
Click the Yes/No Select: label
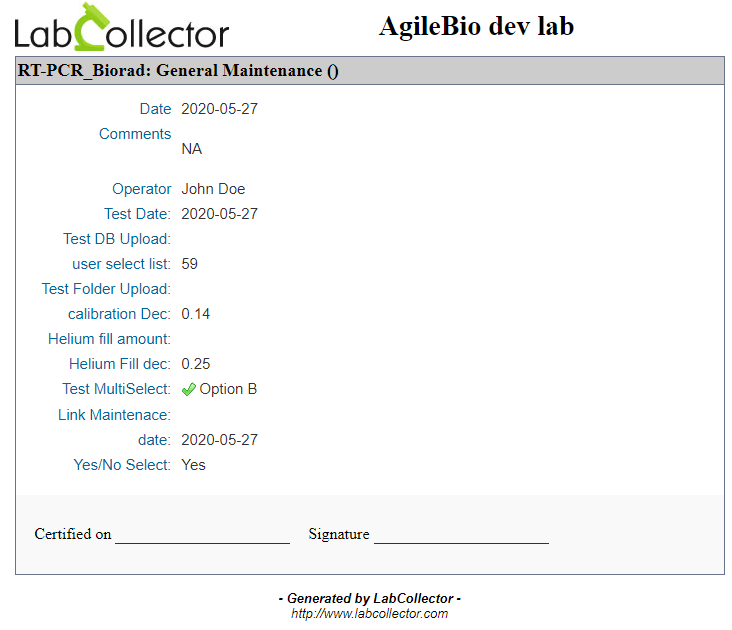tap(122, 465)
